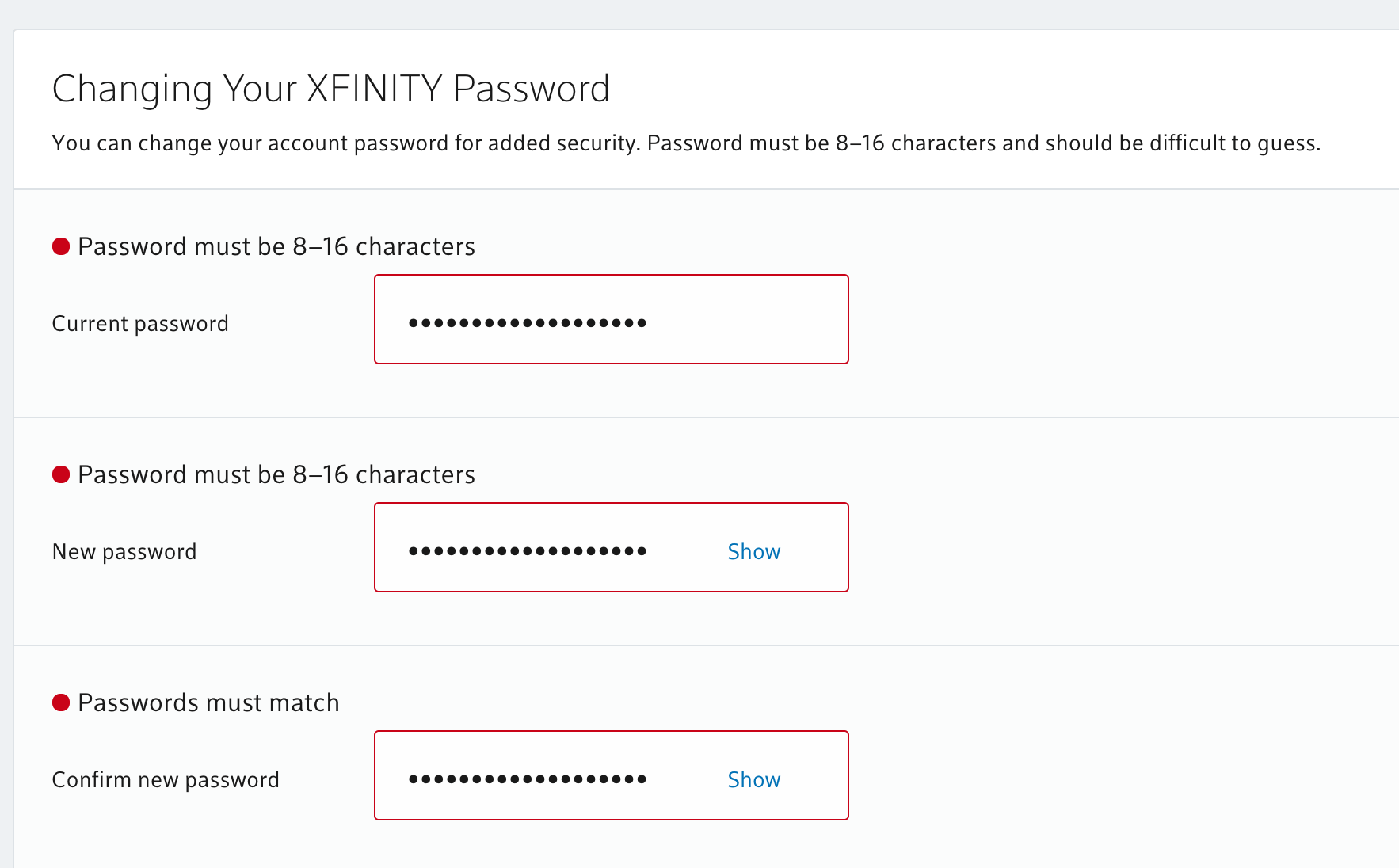This screenshot has width=1399, height=868.
Task: Click the Current password label
Action: [140, 323]
